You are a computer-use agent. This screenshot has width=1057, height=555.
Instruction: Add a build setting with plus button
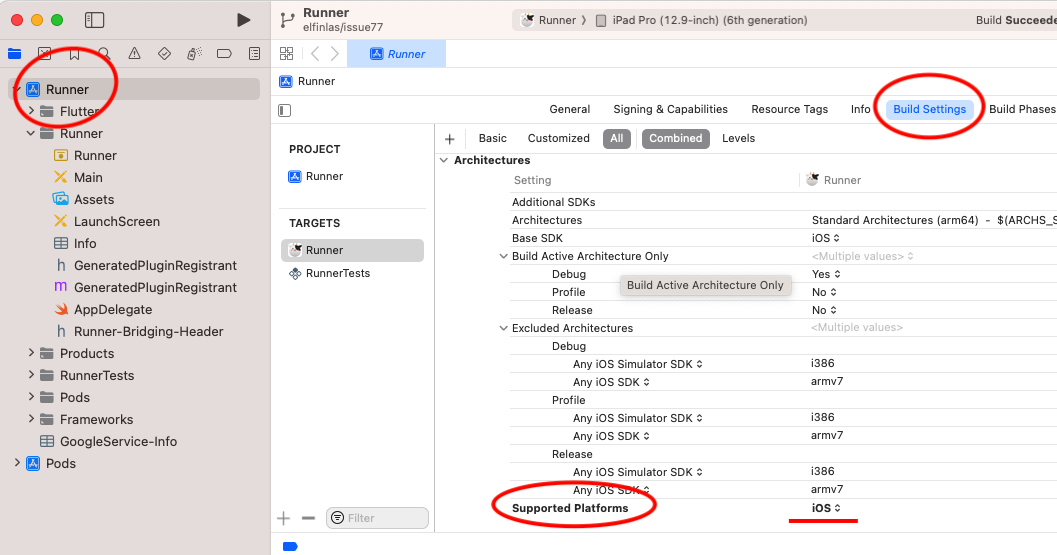450,139
